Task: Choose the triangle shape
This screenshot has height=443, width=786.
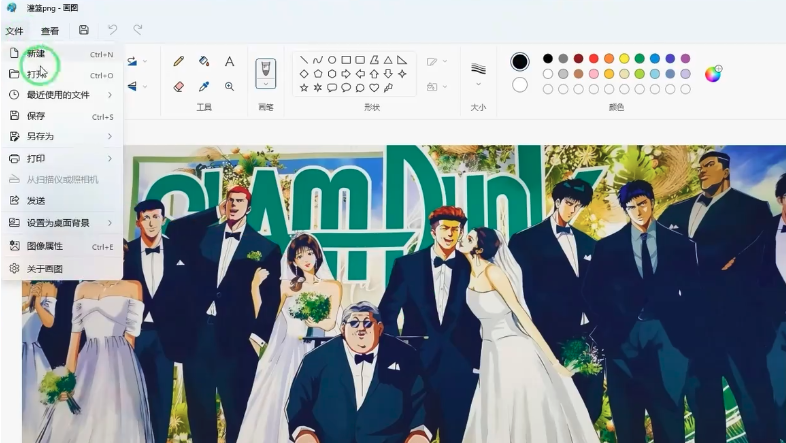Action: point(388,60)
